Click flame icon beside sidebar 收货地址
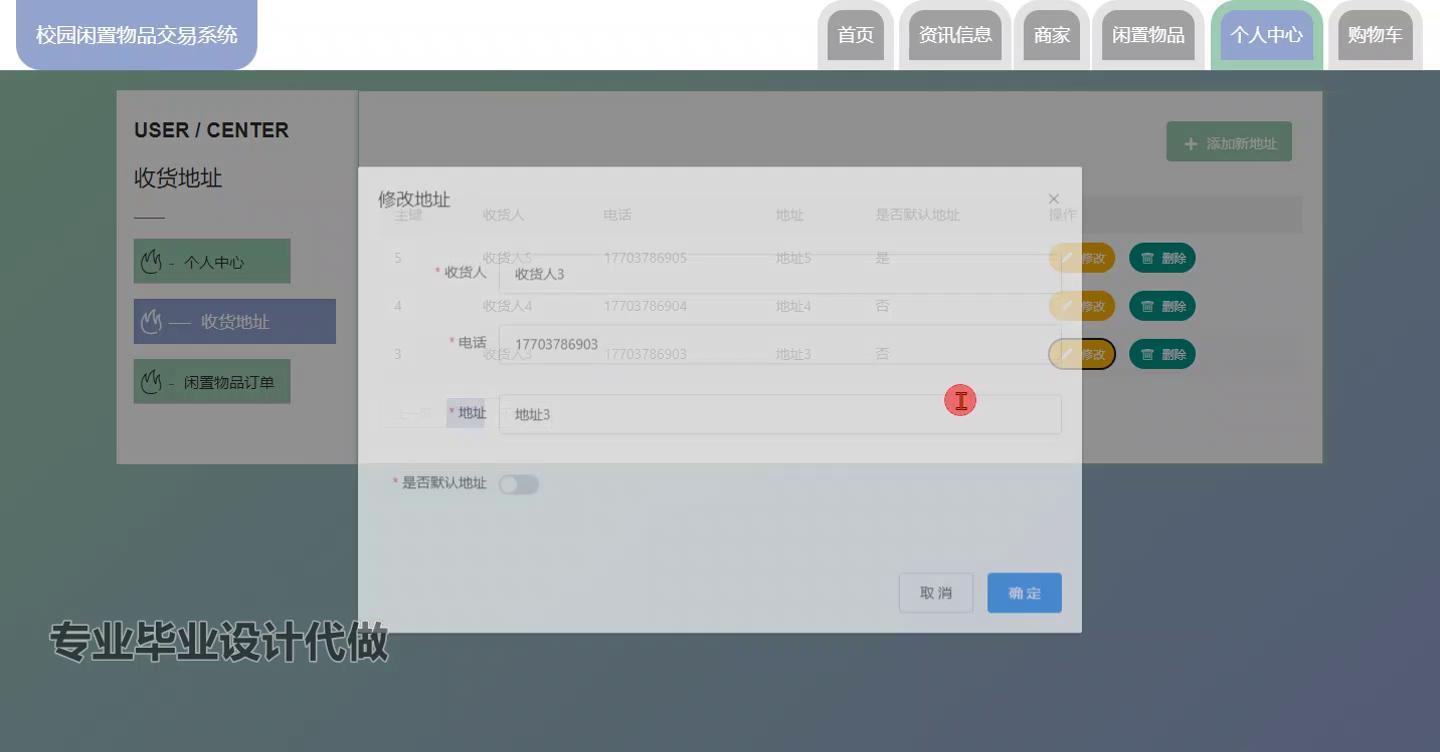1440x752 pixels. pos(151,322)
